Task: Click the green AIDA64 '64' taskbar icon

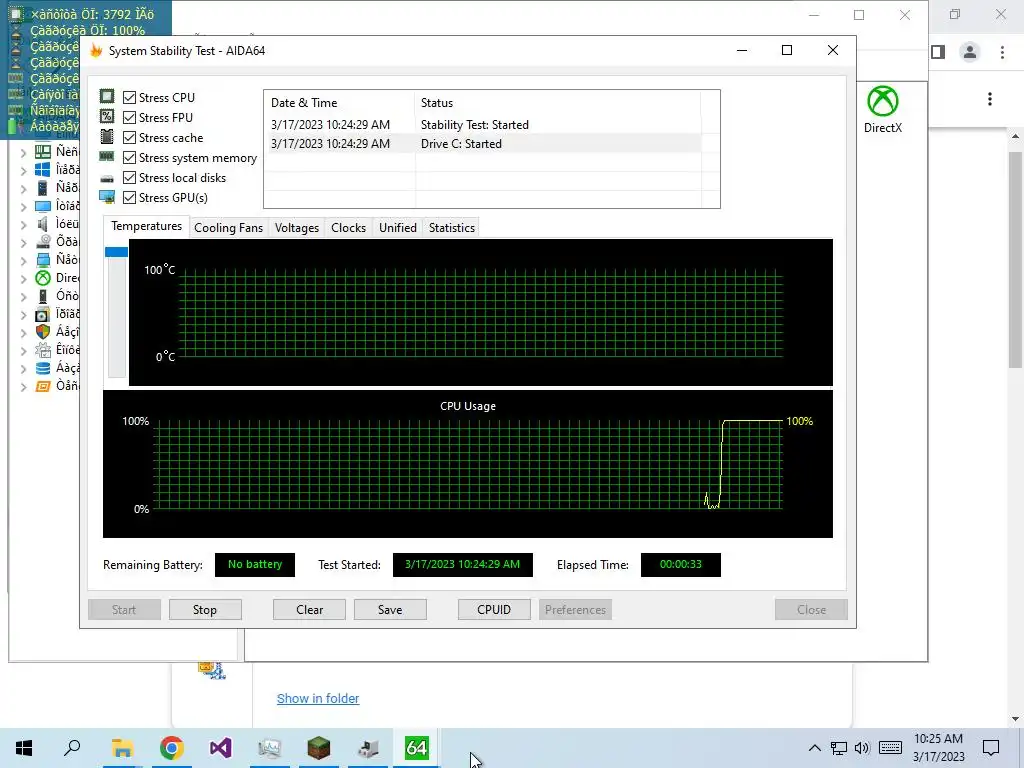Action: [x=417, y=748]
